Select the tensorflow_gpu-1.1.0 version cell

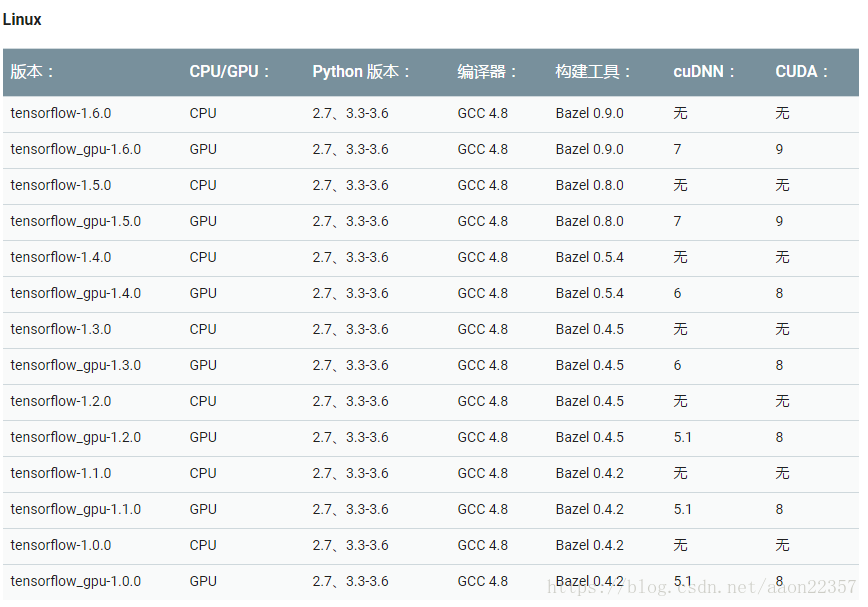pos(76,509)
